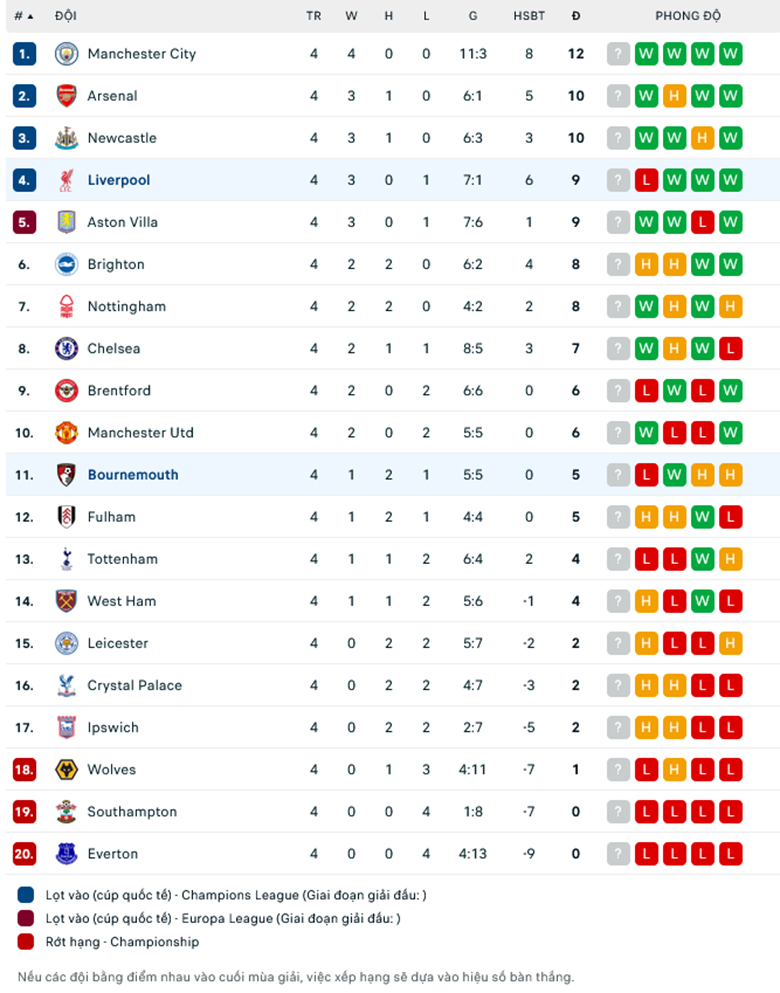Viewport: 780px width, 993px height.
Task: Click Southampton's rank 19 relegation badge
Action: pos(24,811)
